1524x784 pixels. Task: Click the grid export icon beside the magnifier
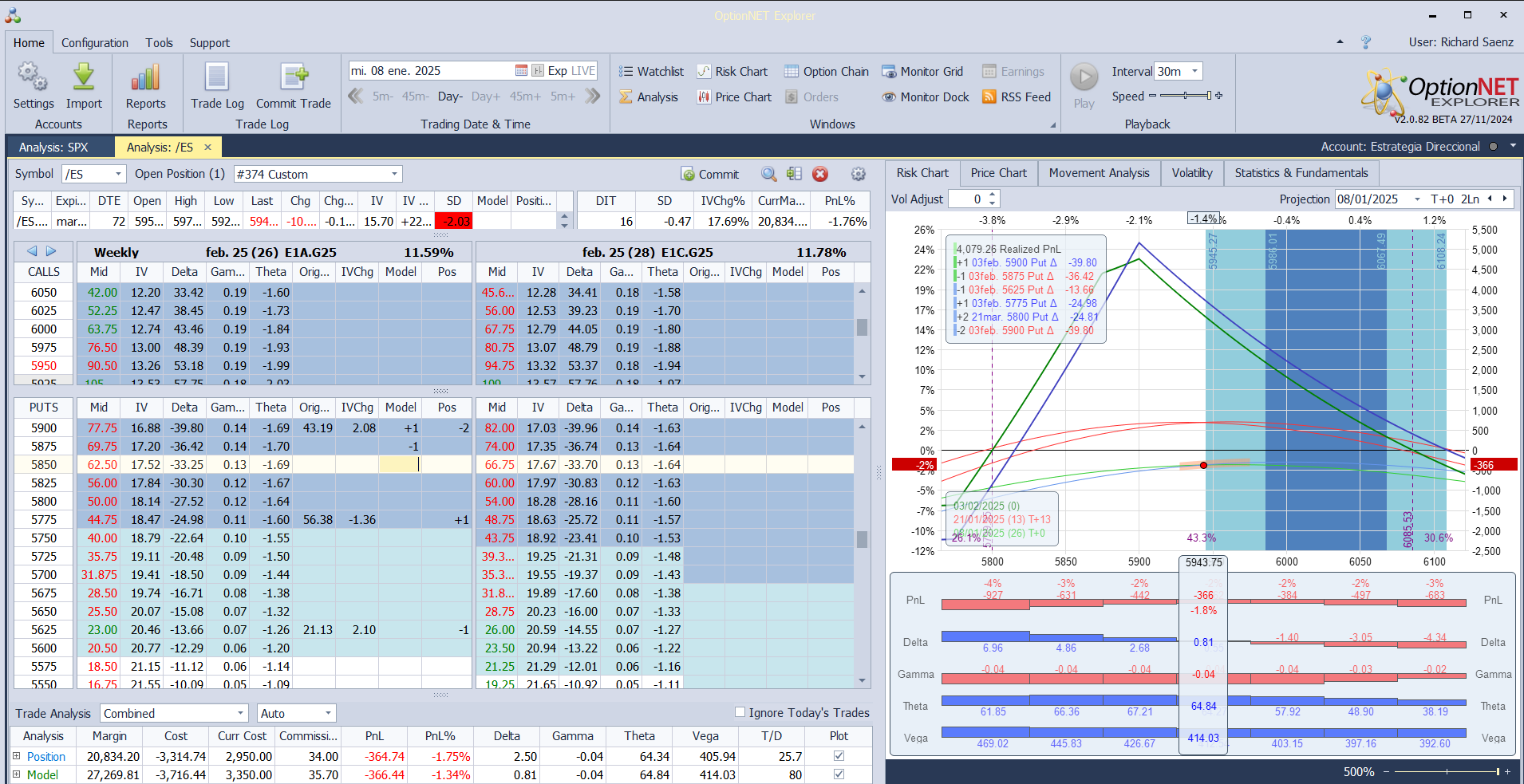794,174
